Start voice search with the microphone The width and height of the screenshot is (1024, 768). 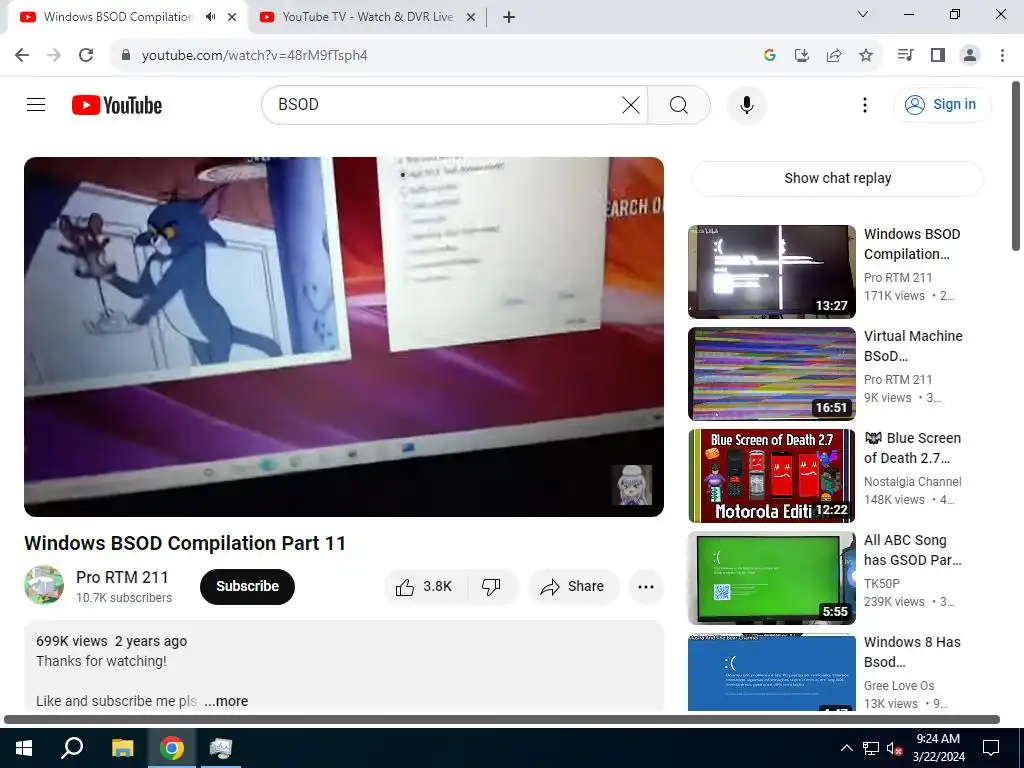746,104
